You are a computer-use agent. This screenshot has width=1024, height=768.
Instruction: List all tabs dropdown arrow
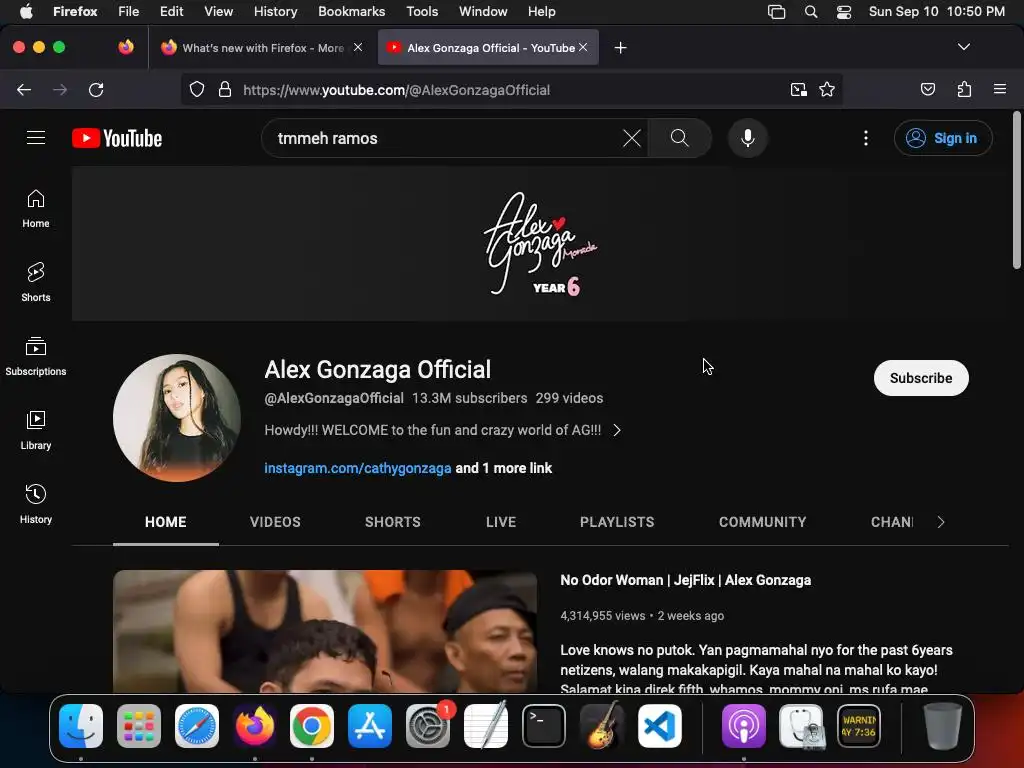click(x=963, y=47)
